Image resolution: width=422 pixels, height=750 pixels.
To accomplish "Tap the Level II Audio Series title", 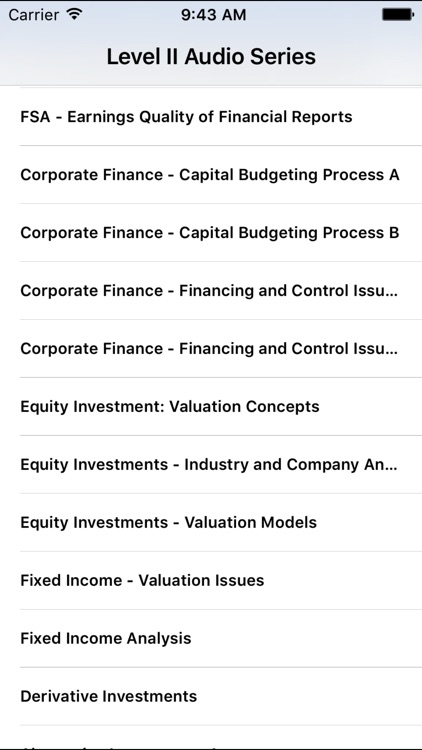I will pyautogui.click(x=211, y=56).
